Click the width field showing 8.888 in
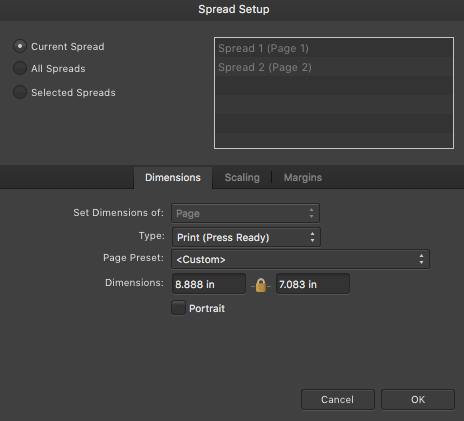This screenshot has height=421, width=464. pos(209,284)
